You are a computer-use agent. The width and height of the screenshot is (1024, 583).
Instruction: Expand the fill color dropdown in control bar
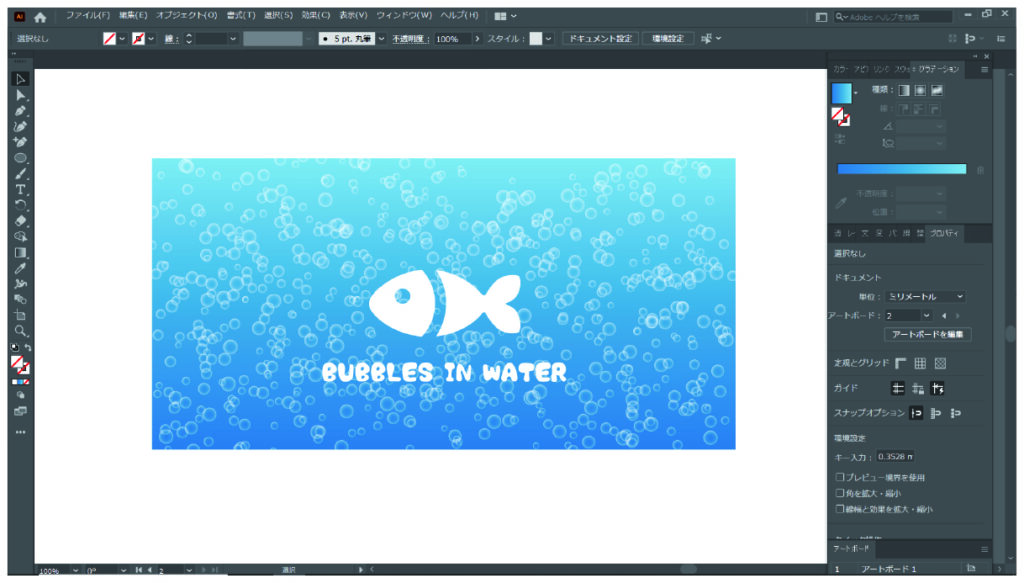click(122, 39)
